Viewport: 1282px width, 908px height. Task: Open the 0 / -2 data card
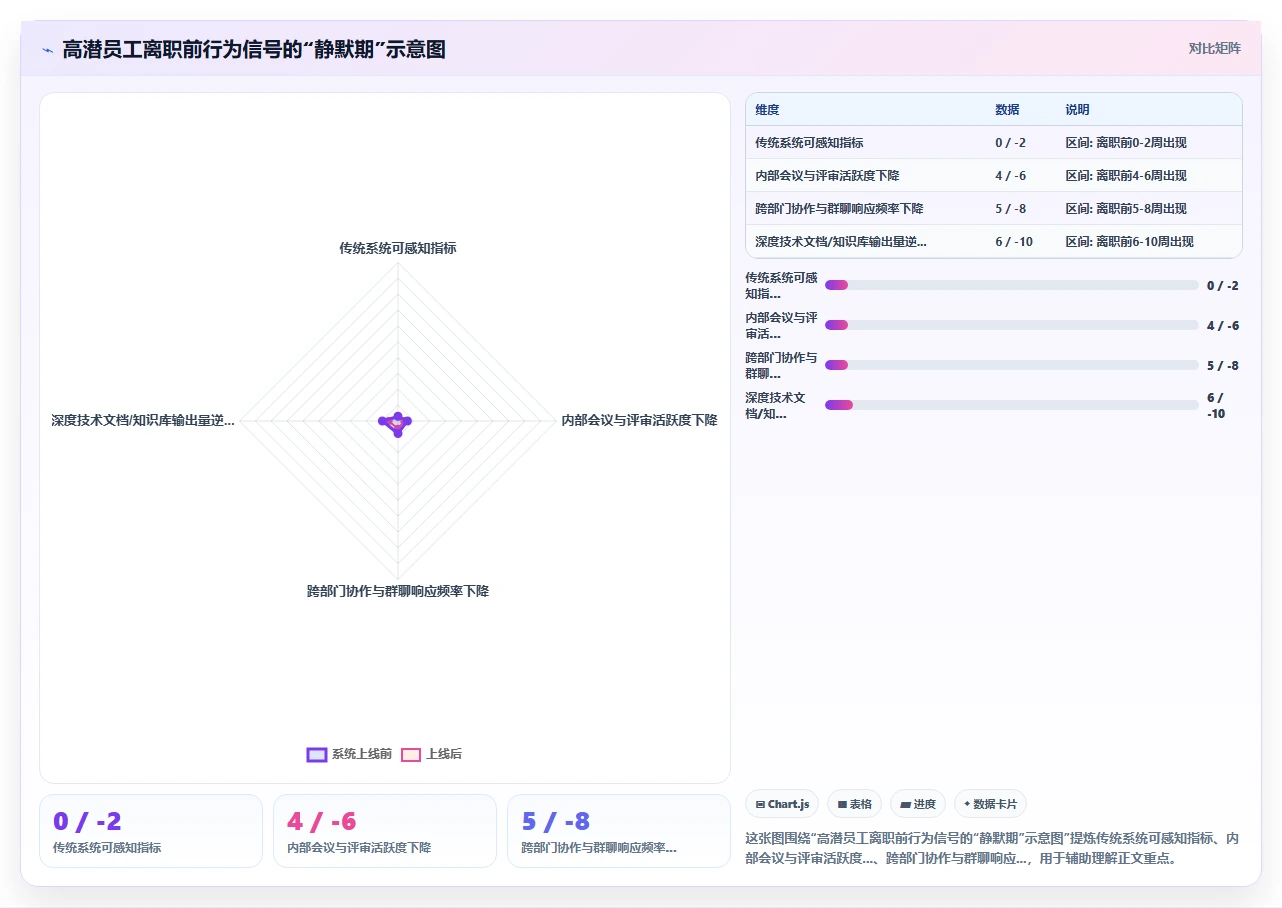coord(151,831)
